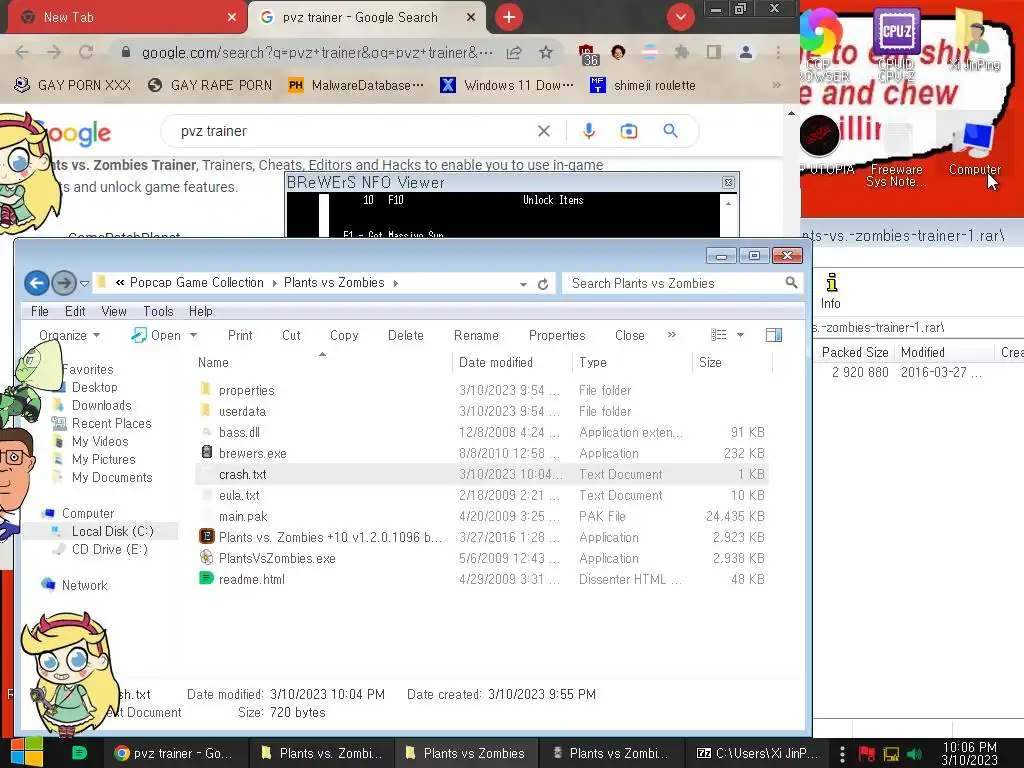
Task: Search by image with camera icon
Action: (629, 131)
